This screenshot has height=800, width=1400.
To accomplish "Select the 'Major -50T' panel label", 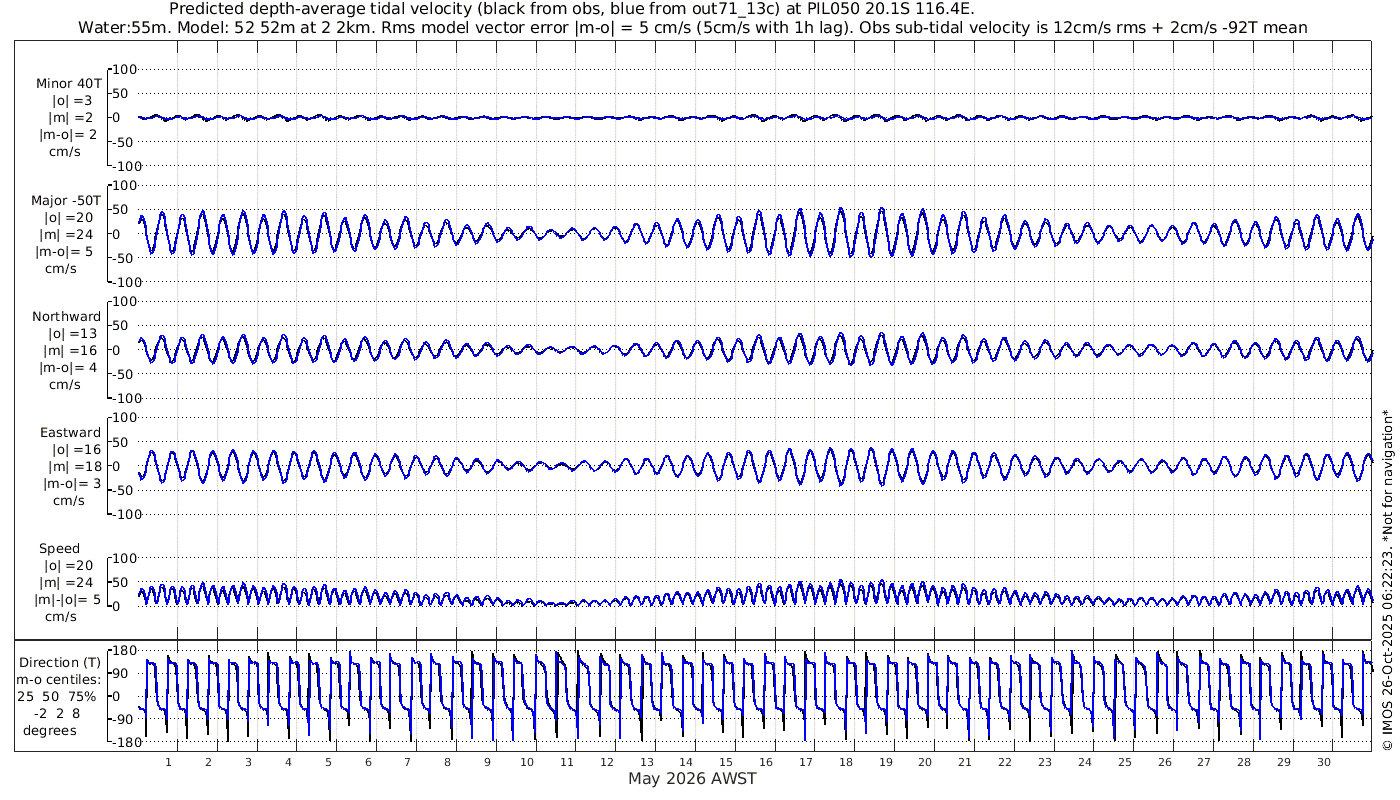I will [66, 200].
